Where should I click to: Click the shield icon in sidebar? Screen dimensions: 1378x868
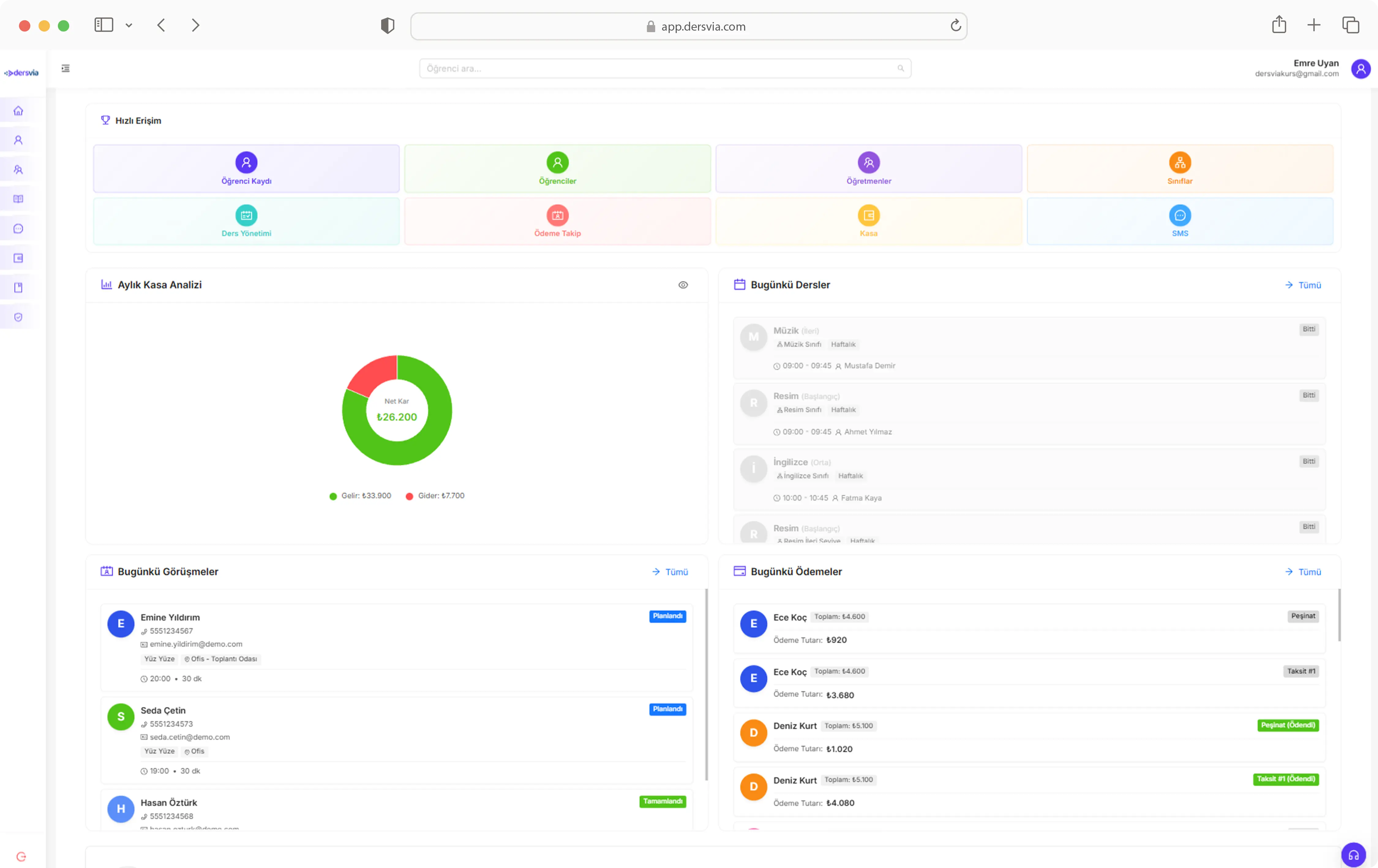tap(18, 317)
